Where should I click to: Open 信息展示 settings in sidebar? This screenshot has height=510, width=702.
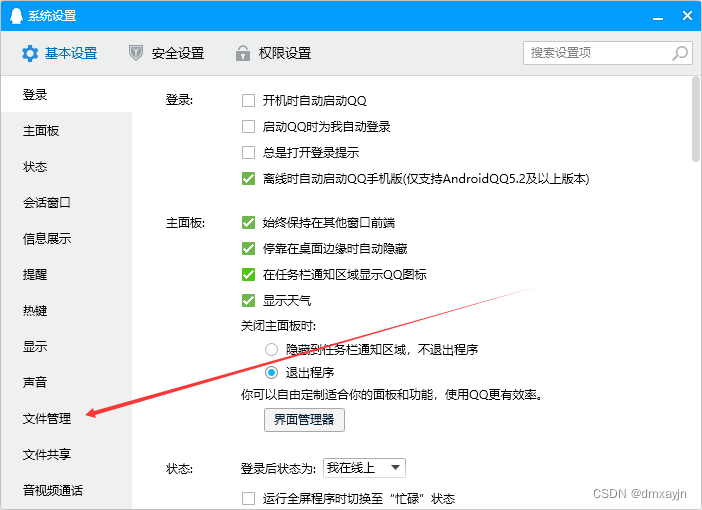[x=66, y=239]
